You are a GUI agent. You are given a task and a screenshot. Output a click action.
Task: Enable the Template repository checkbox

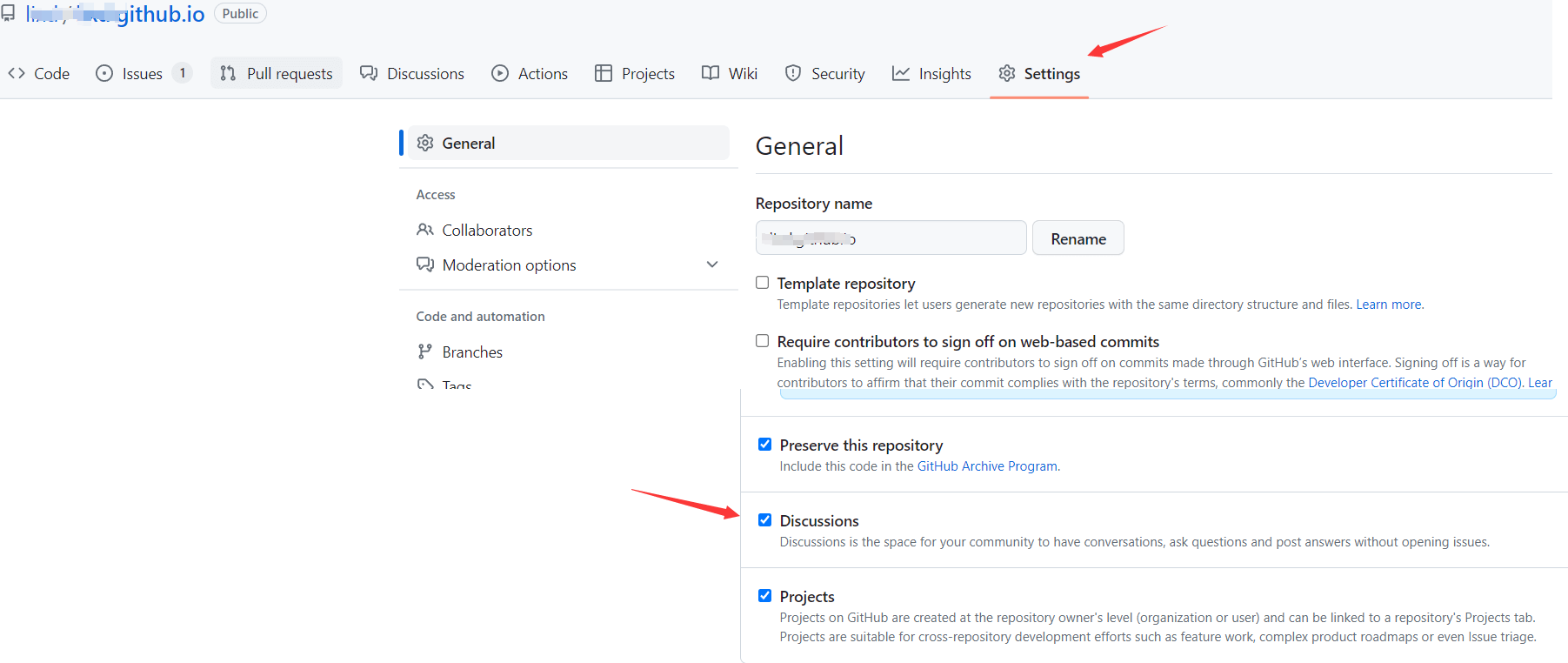click(763, 283)
